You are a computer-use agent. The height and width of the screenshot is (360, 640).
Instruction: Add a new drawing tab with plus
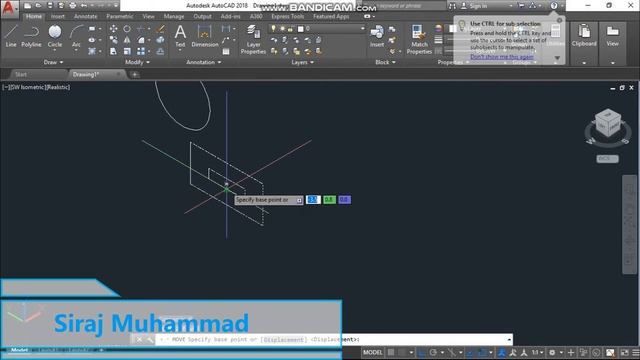point(134,74)
